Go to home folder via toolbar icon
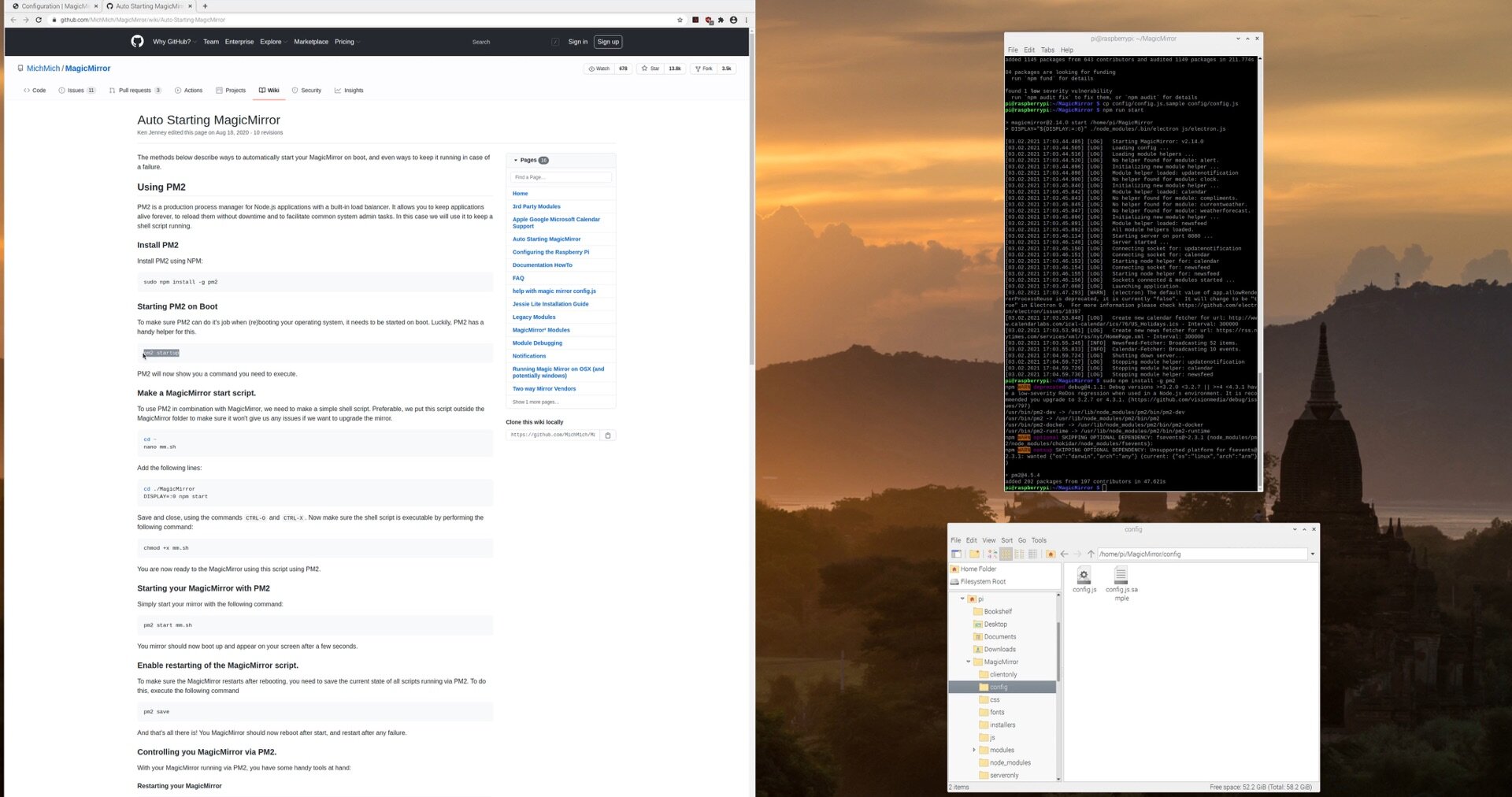The width and height of the screenshot is (1512, 797). 1051,554
